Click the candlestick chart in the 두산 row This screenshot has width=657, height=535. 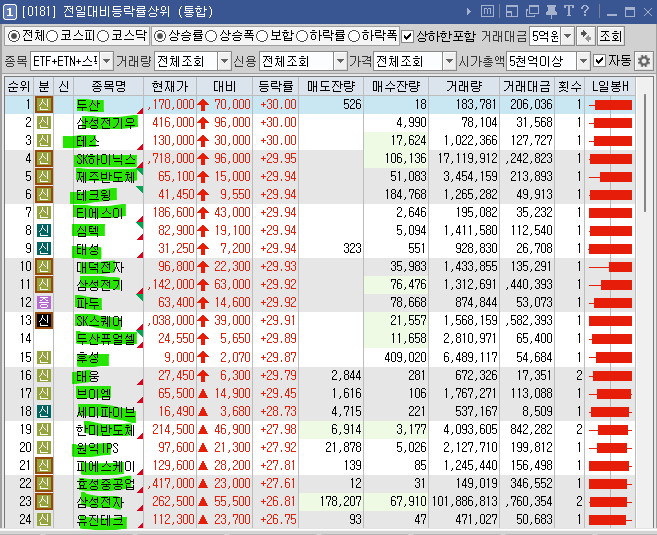pyautogui.click(x=610, y=105)
